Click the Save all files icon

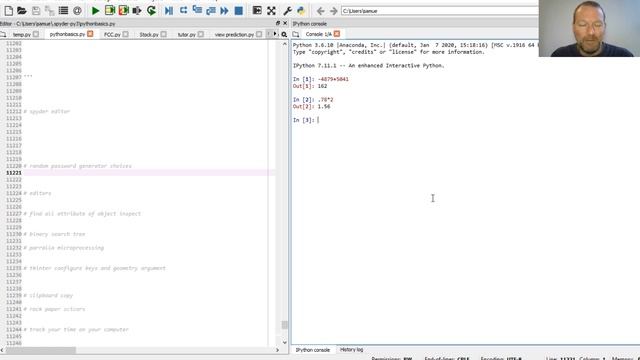(x=49, y=11)
